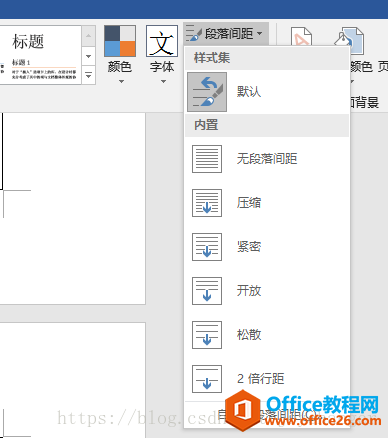Choose 2 倍行距 menu label
Screen dimensions: 388x438
point(261,379)
